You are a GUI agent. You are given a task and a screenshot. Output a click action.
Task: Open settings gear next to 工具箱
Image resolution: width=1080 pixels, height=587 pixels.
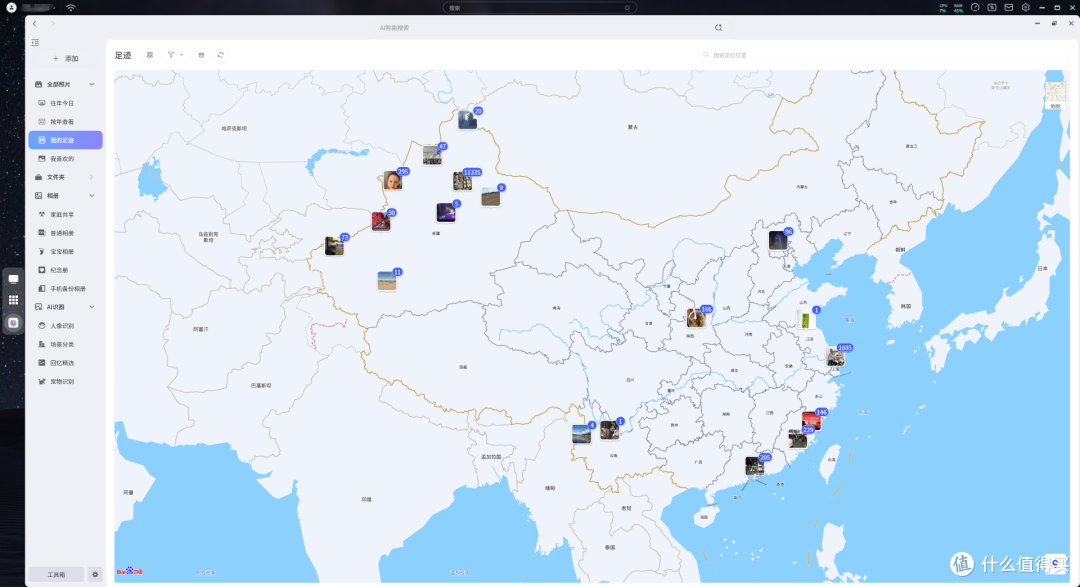[x=95, y=575]
